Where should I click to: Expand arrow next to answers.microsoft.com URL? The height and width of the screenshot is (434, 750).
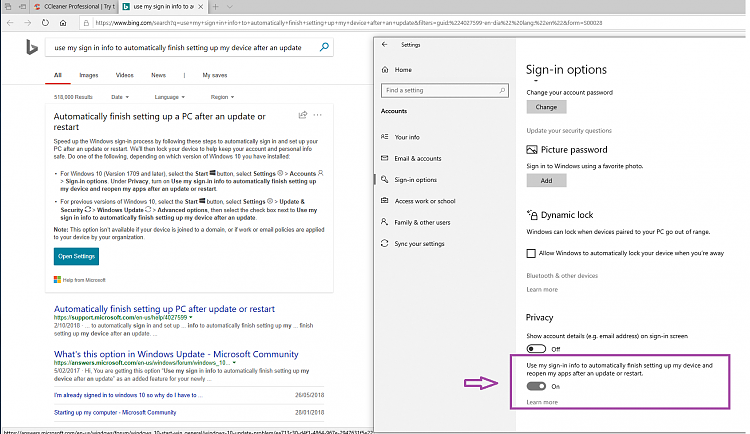coord(234,363)
